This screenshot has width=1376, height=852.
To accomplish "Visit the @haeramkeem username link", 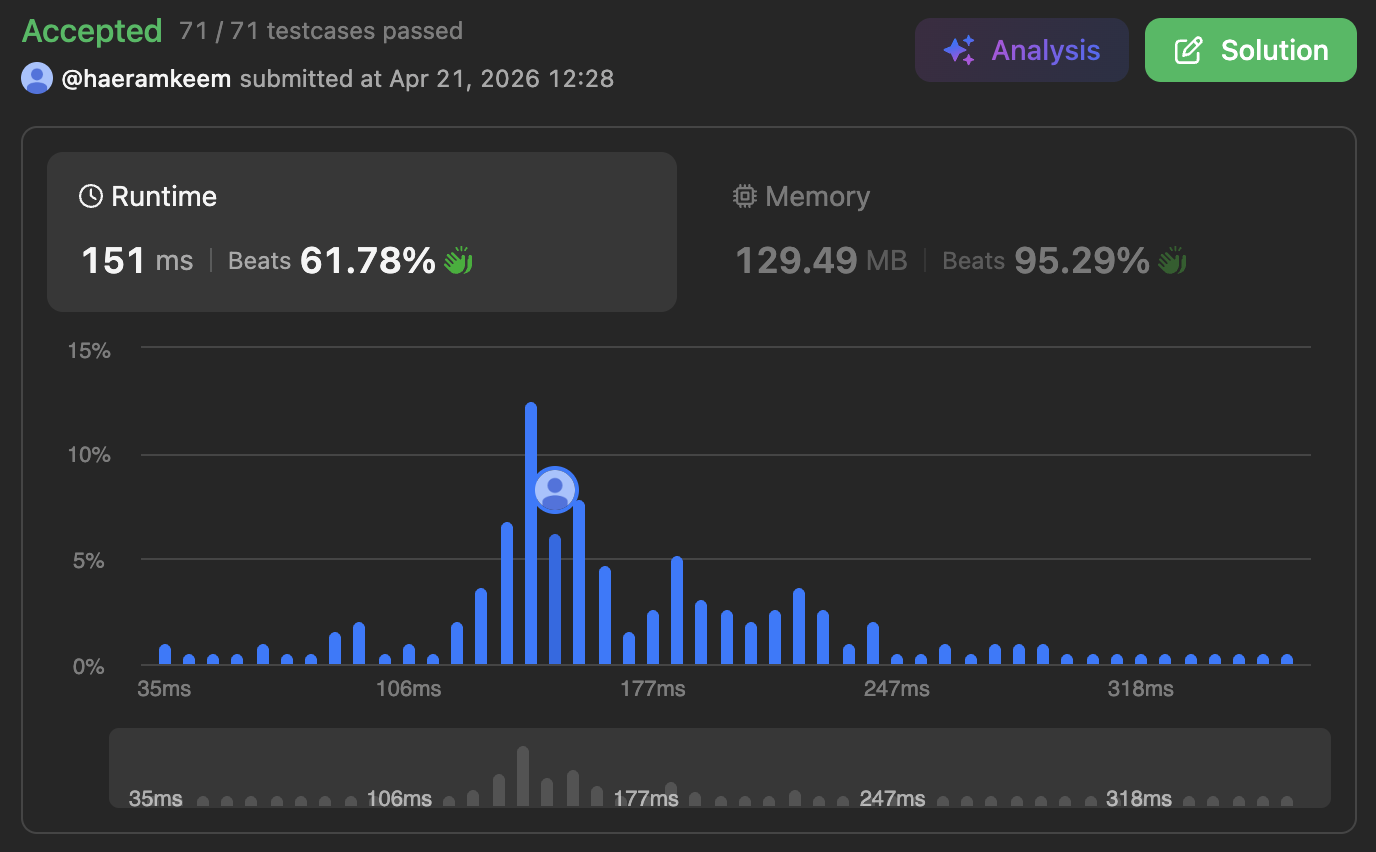I will click(x=147, y=79).
